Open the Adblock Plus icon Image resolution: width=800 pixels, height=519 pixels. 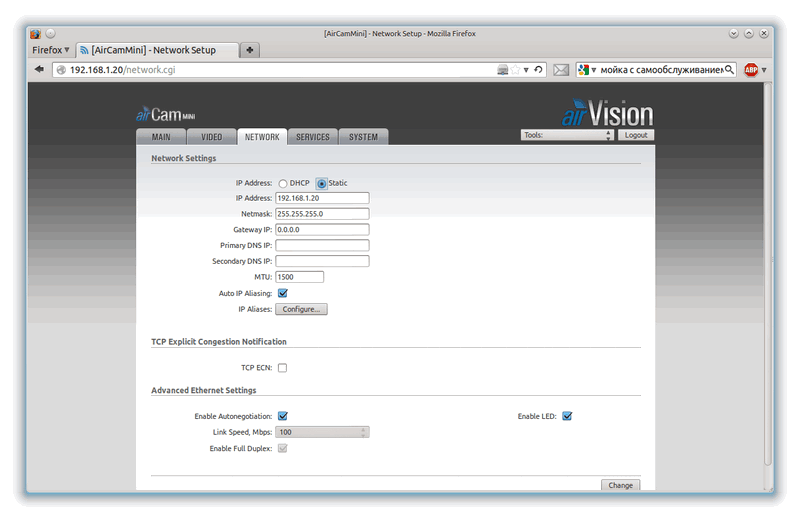[751, 70]
